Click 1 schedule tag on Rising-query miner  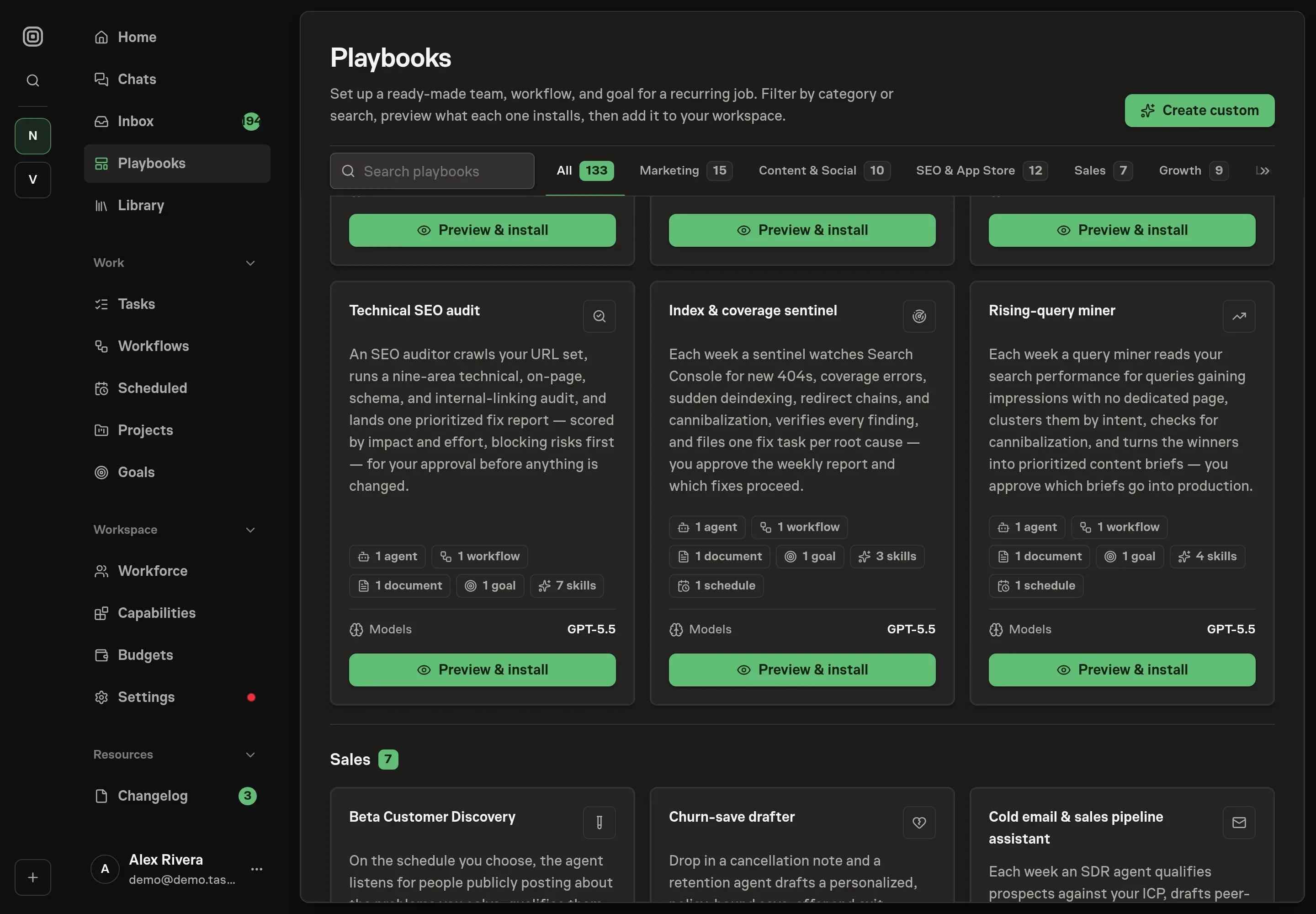tap(1036, 586)
